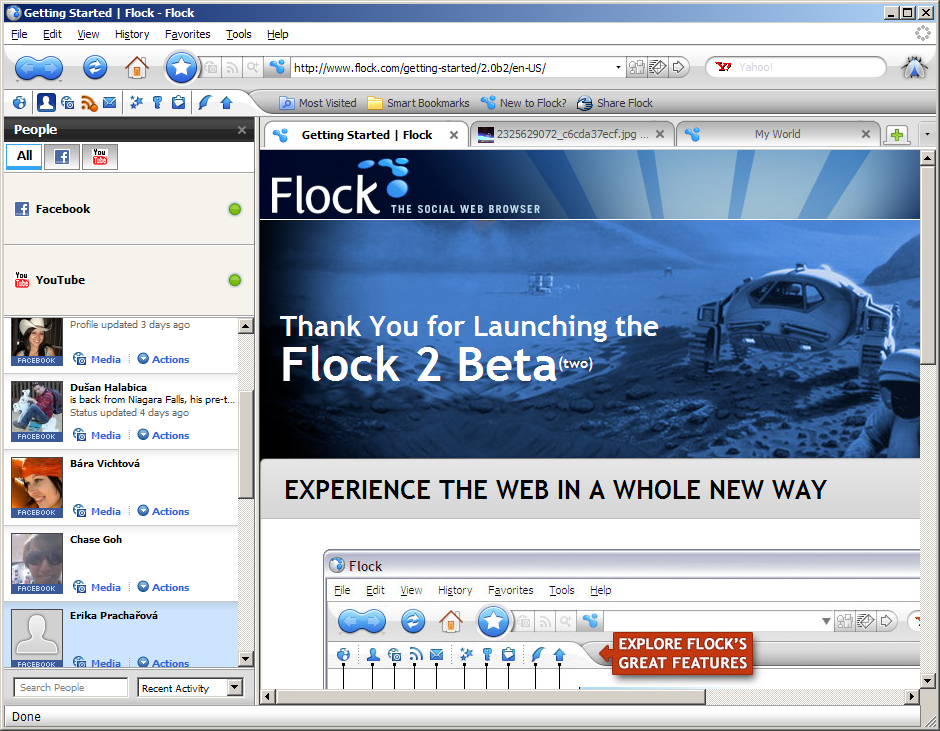Screen dimensions: 940x731
Task: Open the Media Bar toolbar icon
Action: 67,103
